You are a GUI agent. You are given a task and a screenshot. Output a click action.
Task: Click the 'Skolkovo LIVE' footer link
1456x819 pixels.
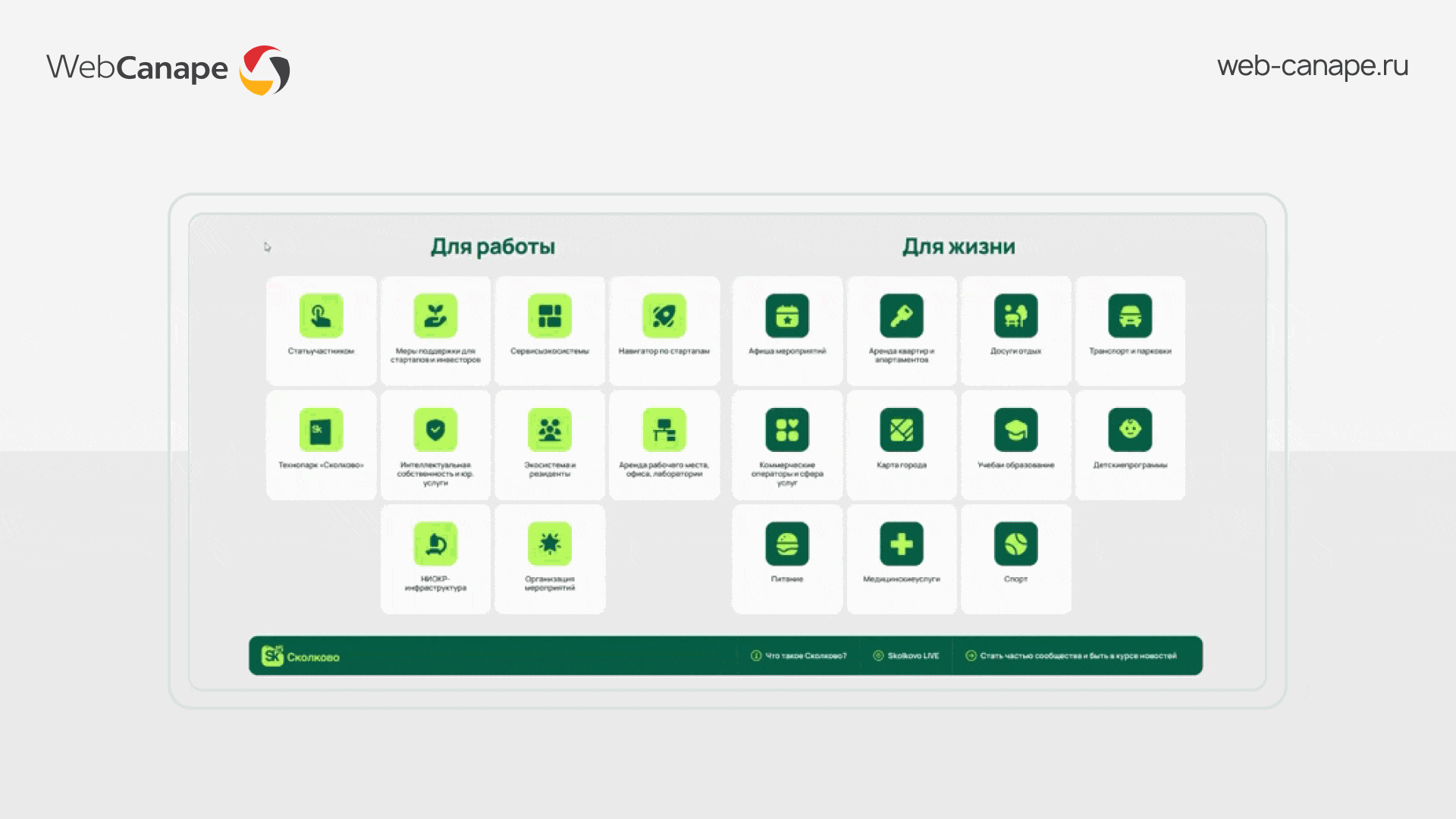(906, 656)
